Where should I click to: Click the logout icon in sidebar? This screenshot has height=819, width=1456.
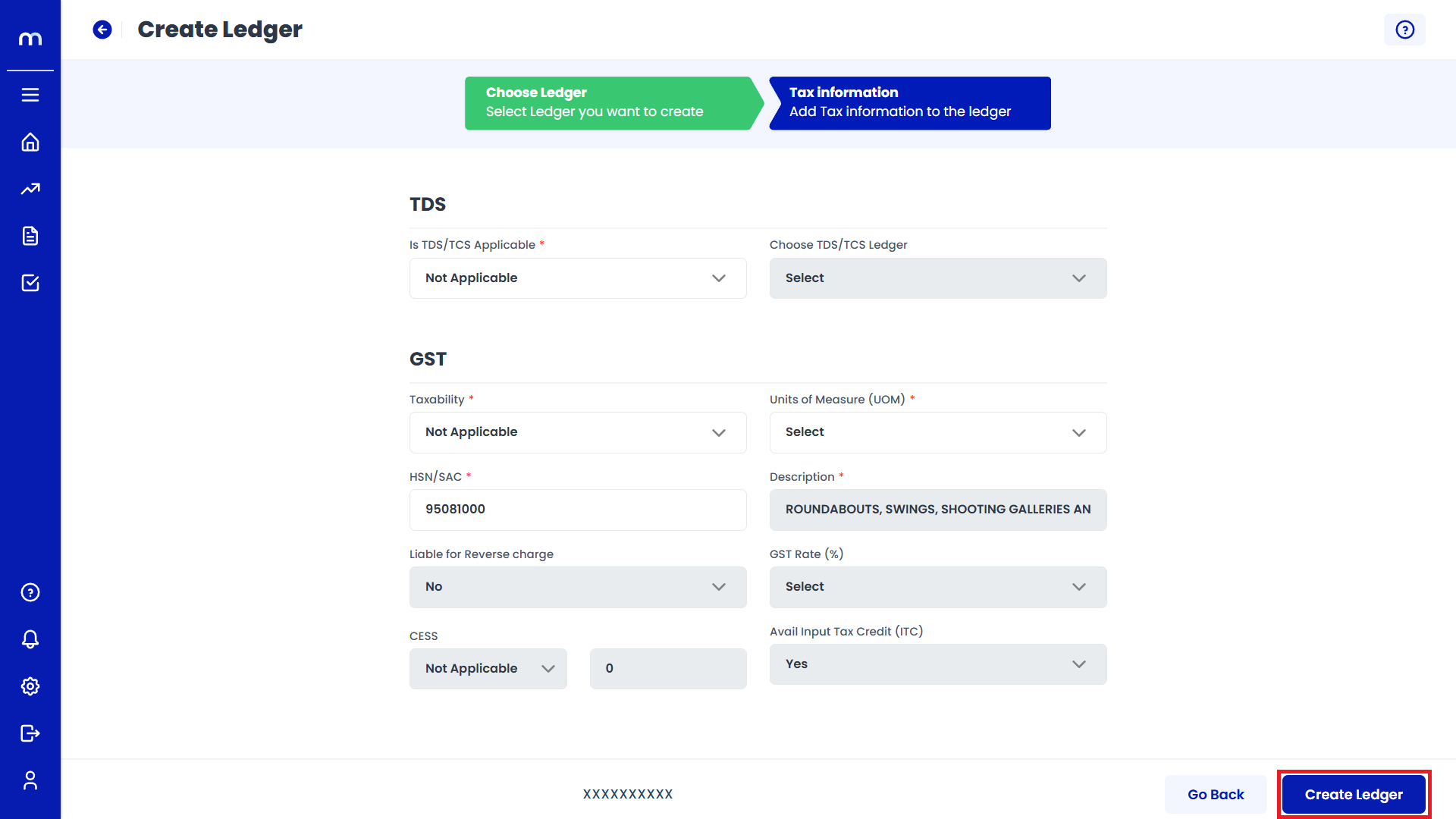pos(30,733)
